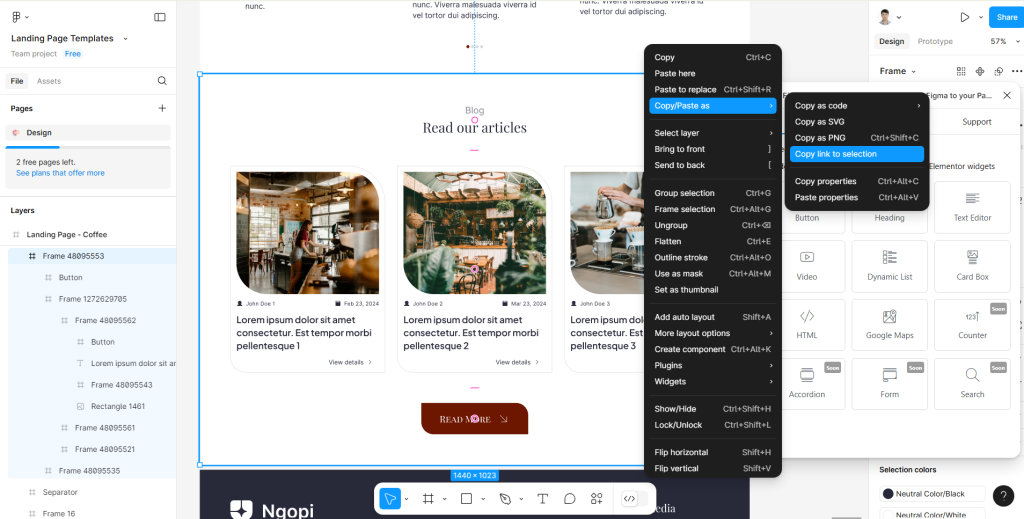Click the first blog article photo
1024x519 pixels.
tap(308, 233)
